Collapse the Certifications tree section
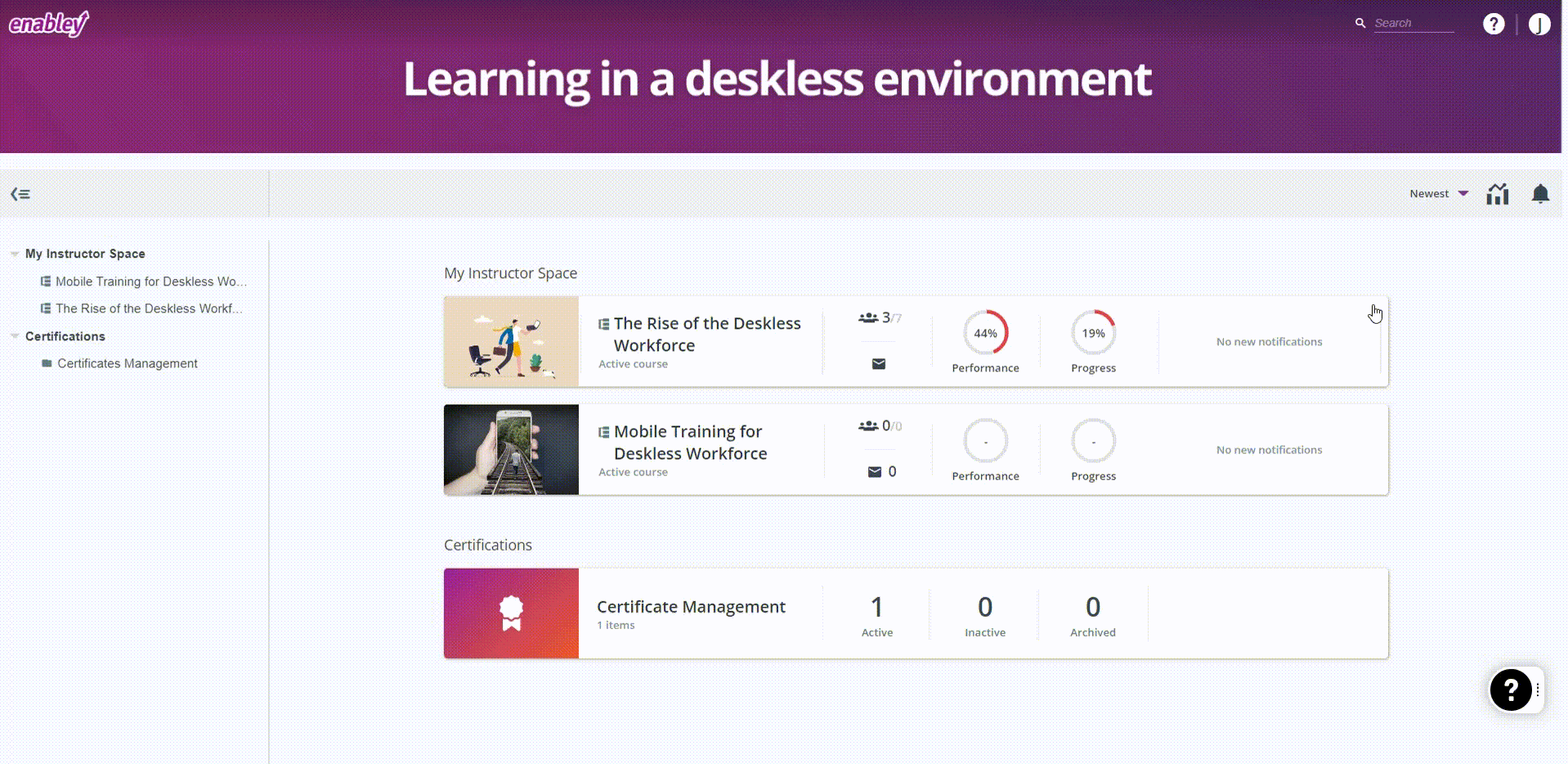 tap(15, 336)
